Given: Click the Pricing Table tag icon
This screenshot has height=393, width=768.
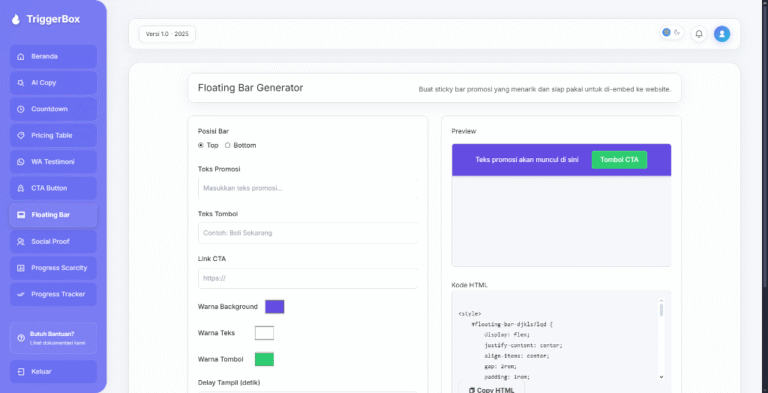Looking at the screenshot, I should tap(21, 135).
